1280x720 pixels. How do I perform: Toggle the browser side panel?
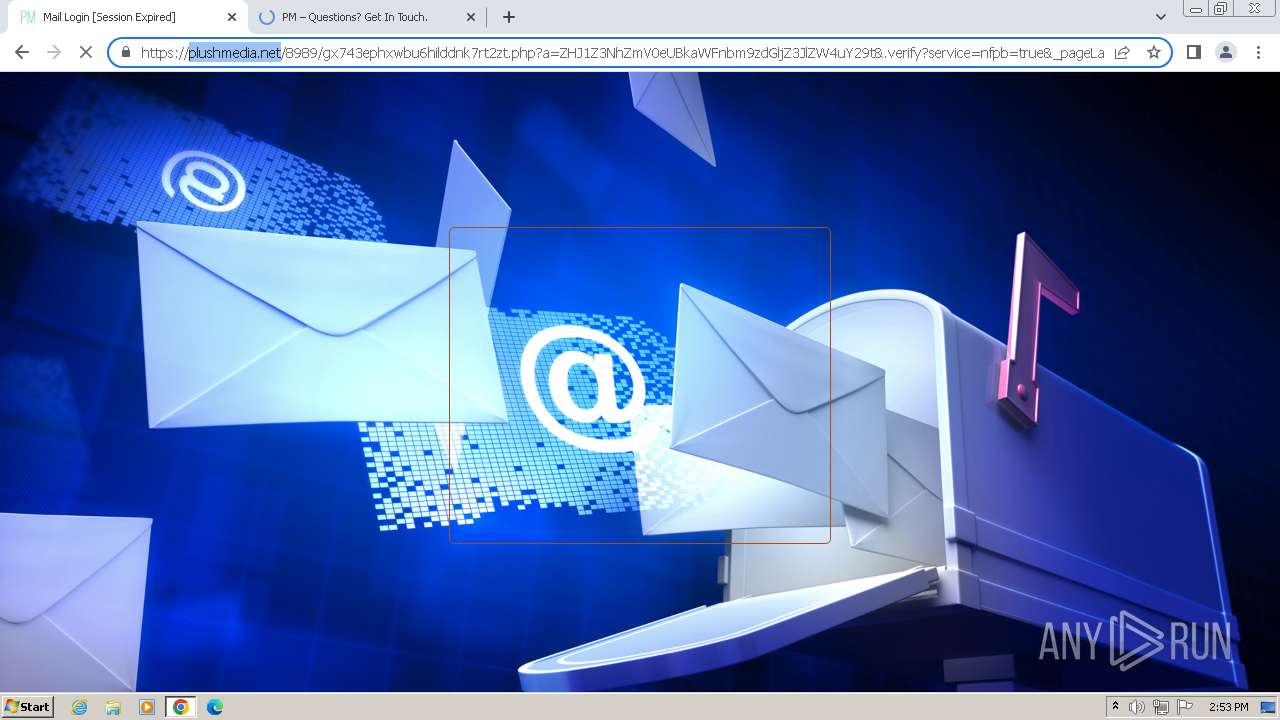point(1193,52)
